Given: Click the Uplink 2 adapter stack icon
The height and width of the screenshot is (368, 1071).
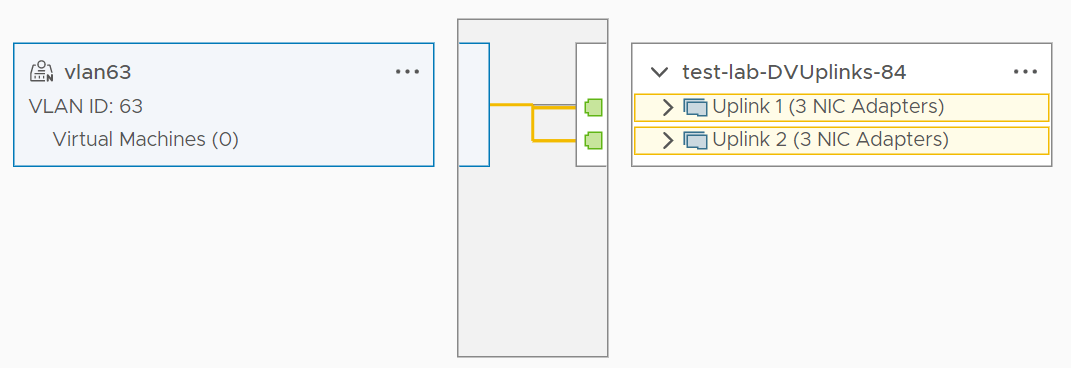Looking at the screenshot, I should pyautogui.click(x=695, y=141).
